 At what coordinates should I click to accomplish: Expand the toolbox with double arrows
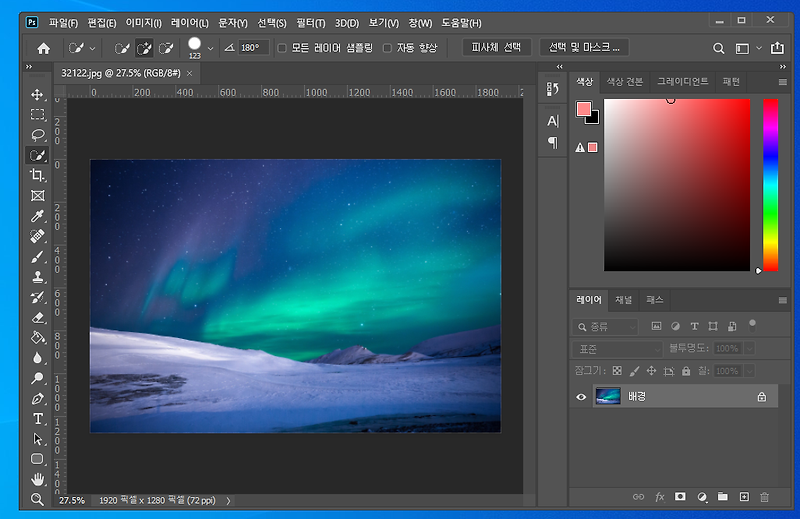29,66
